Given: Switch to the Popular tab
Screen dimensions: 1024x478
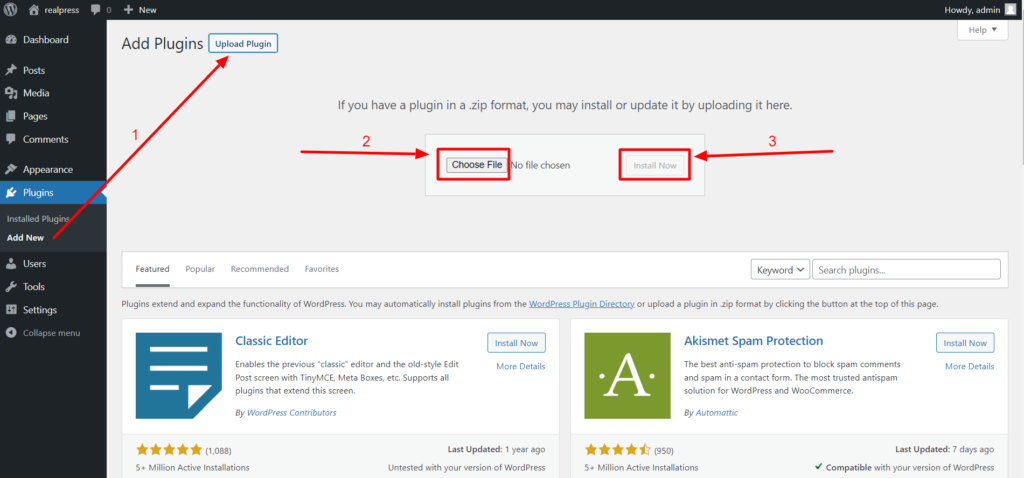Looking at the screenshot, I should [x=200, y=269].
